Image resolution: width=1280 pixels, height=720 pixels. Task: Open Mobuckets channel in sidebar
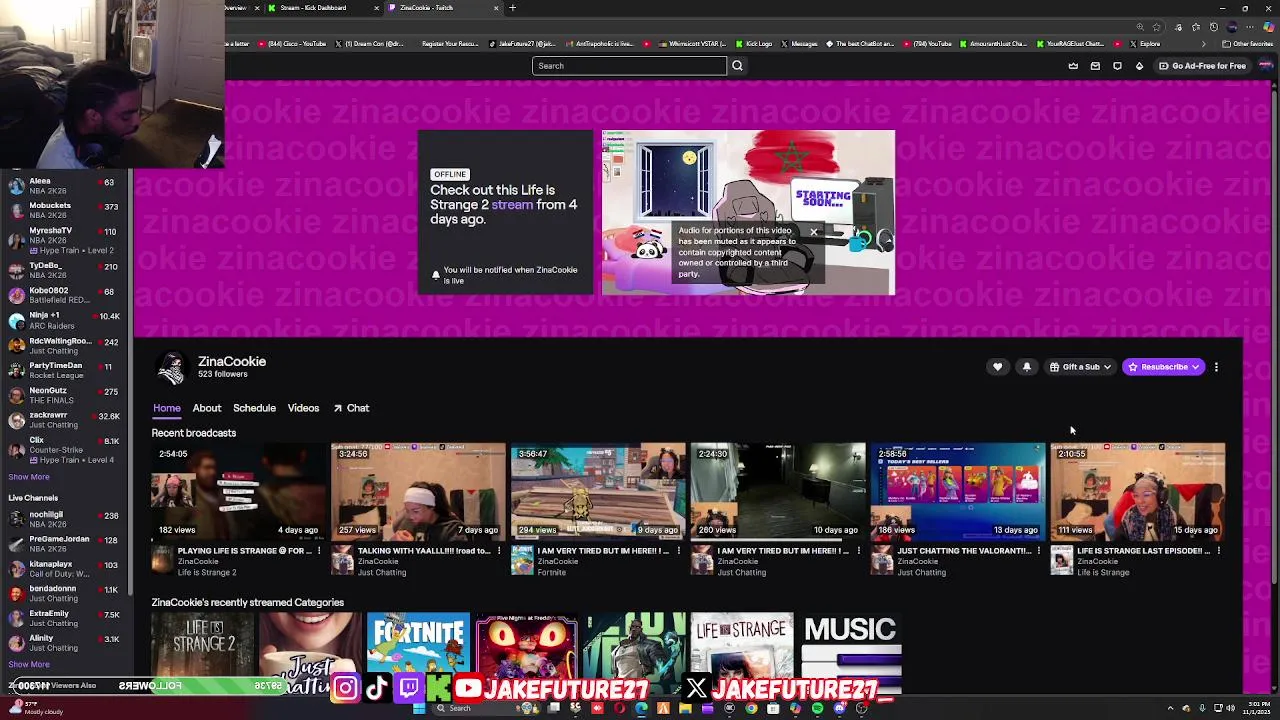(66, 210)
